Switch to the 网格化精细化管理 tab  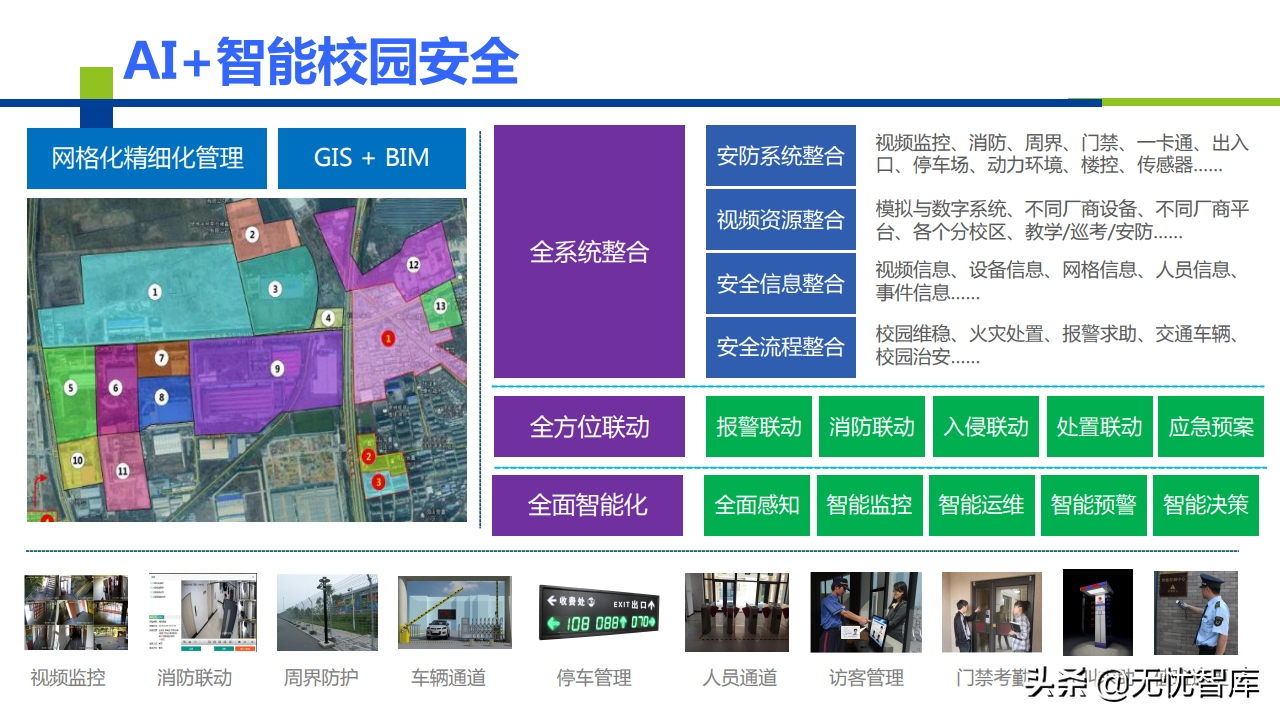pyautogui.click(x=146, y=157)
